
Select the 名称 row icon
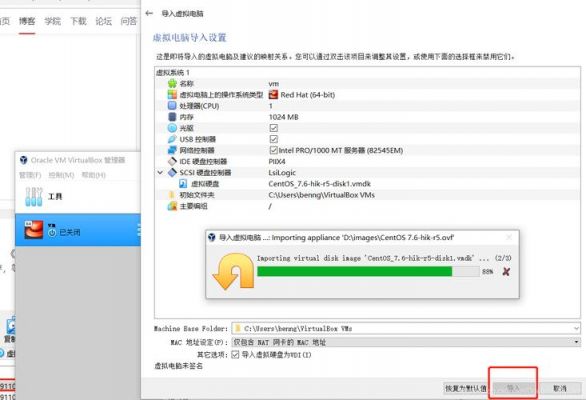172,83
